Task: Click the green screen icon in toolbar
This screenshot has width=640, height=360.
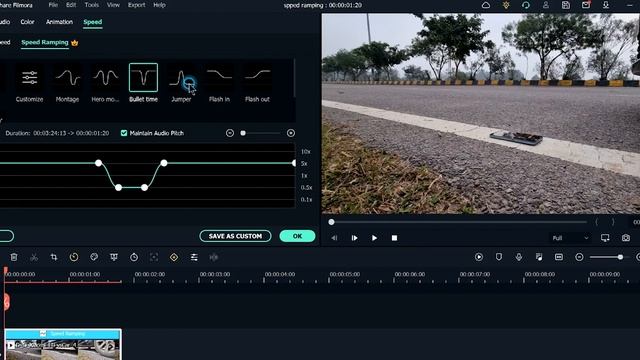Action: [114, 257]
